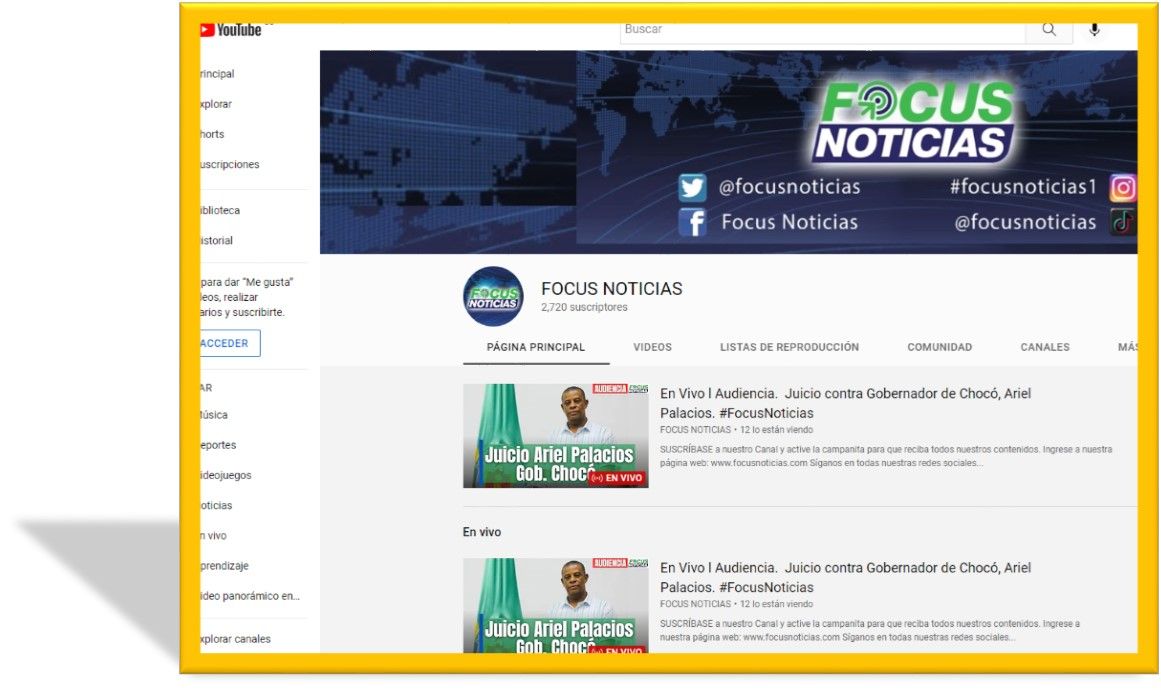Screen dimensions: 1161x690
Task: Open Deportes category in sidebar
Action: 218,445
